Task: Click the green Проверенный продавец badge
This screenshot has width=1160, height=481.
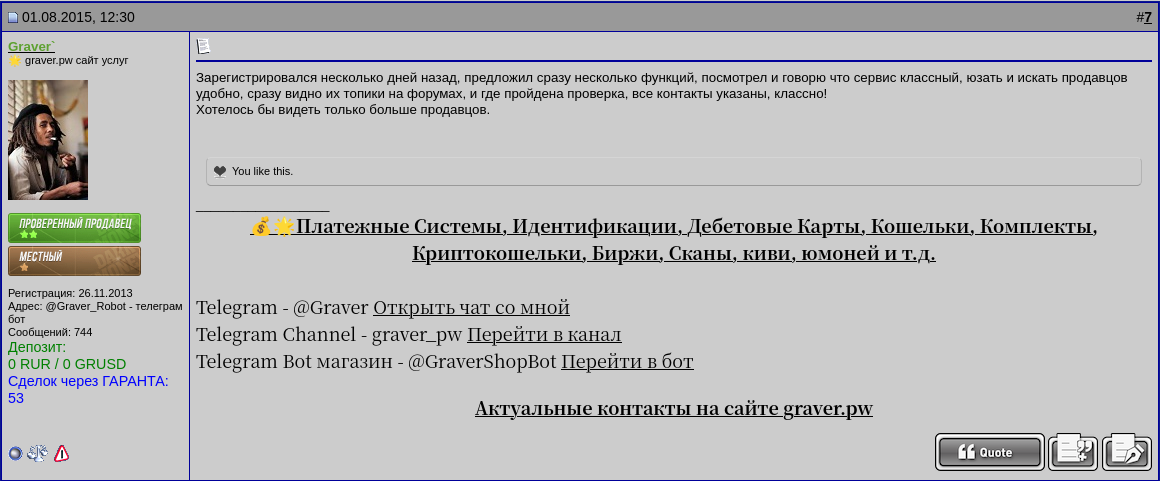Action: click(74, 228)
